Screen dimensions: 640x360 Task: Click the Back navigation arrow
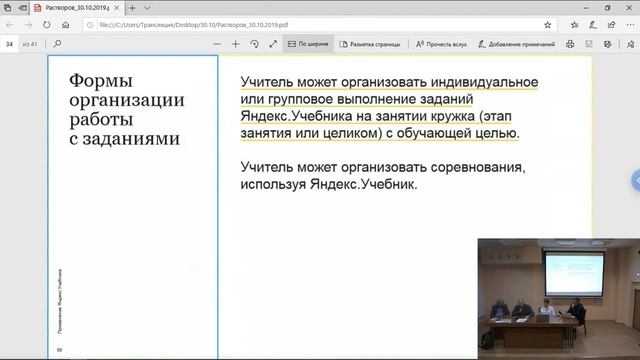10,25
